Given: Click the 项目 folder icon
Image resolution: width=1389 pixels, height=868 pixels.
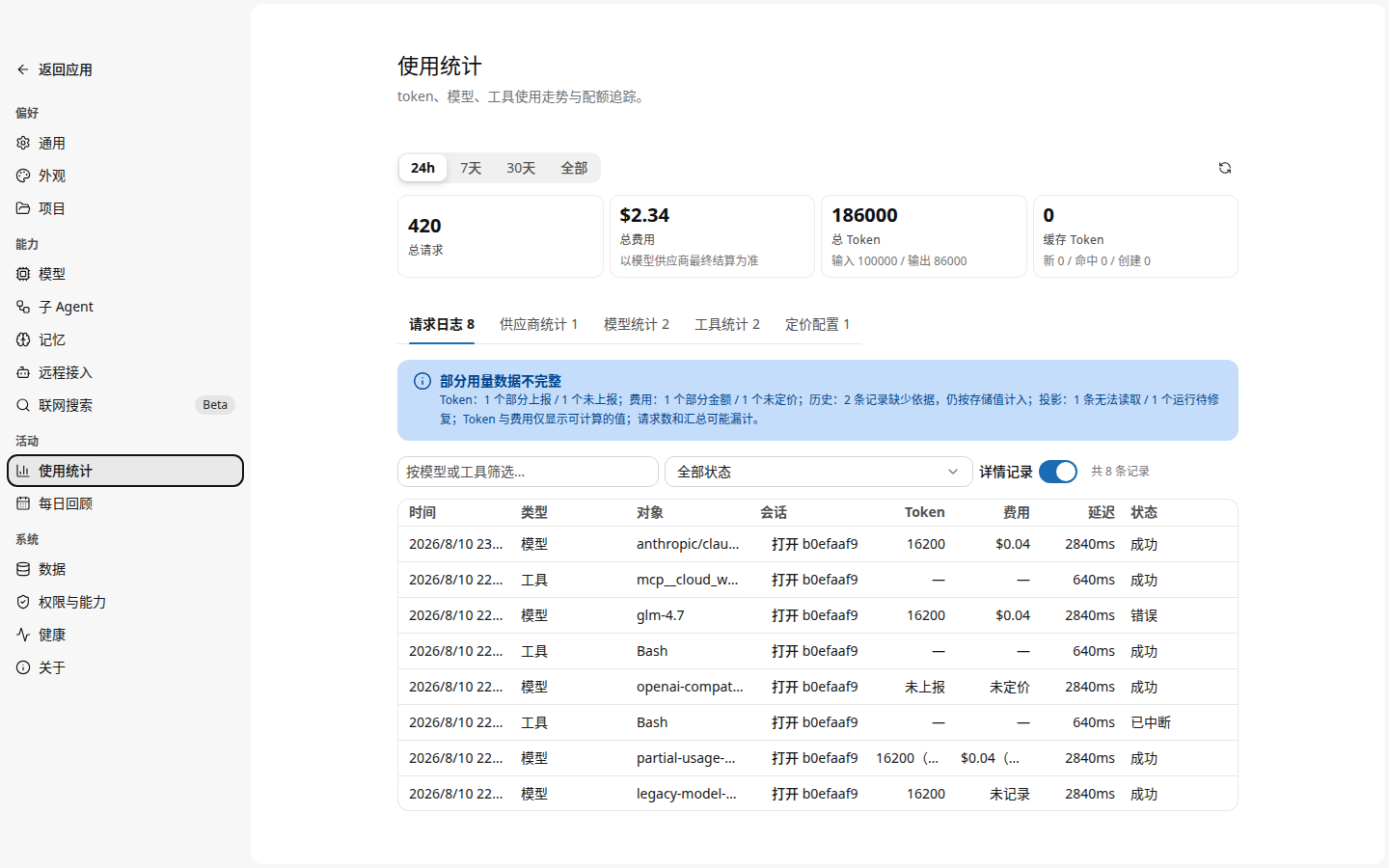Looking at the screenshot, I should point(23,208).
